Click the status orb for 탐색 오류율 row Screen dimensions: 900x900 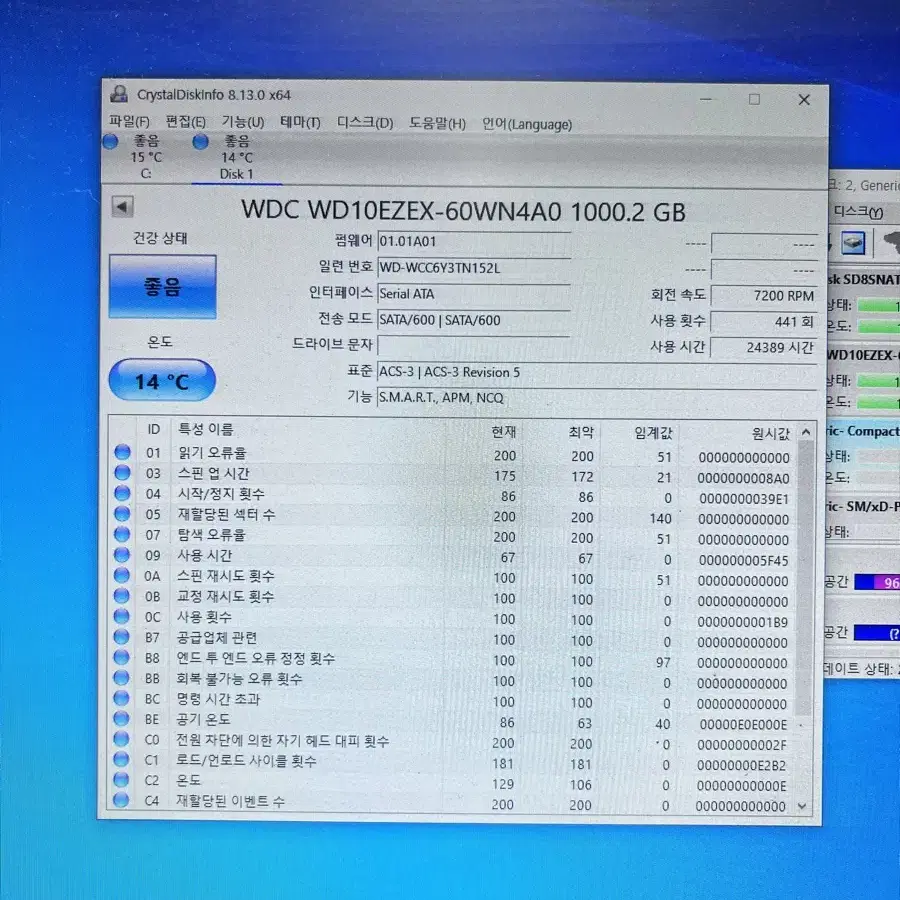(x=122, y=534)
